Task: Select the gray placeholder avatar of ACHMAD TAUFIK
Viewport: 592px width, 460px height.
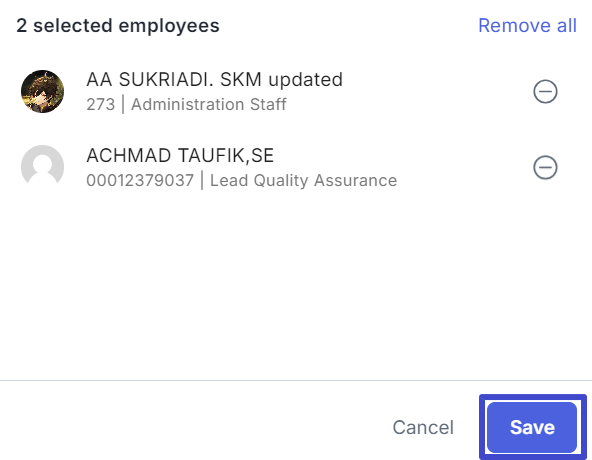Action: [42, 167]
